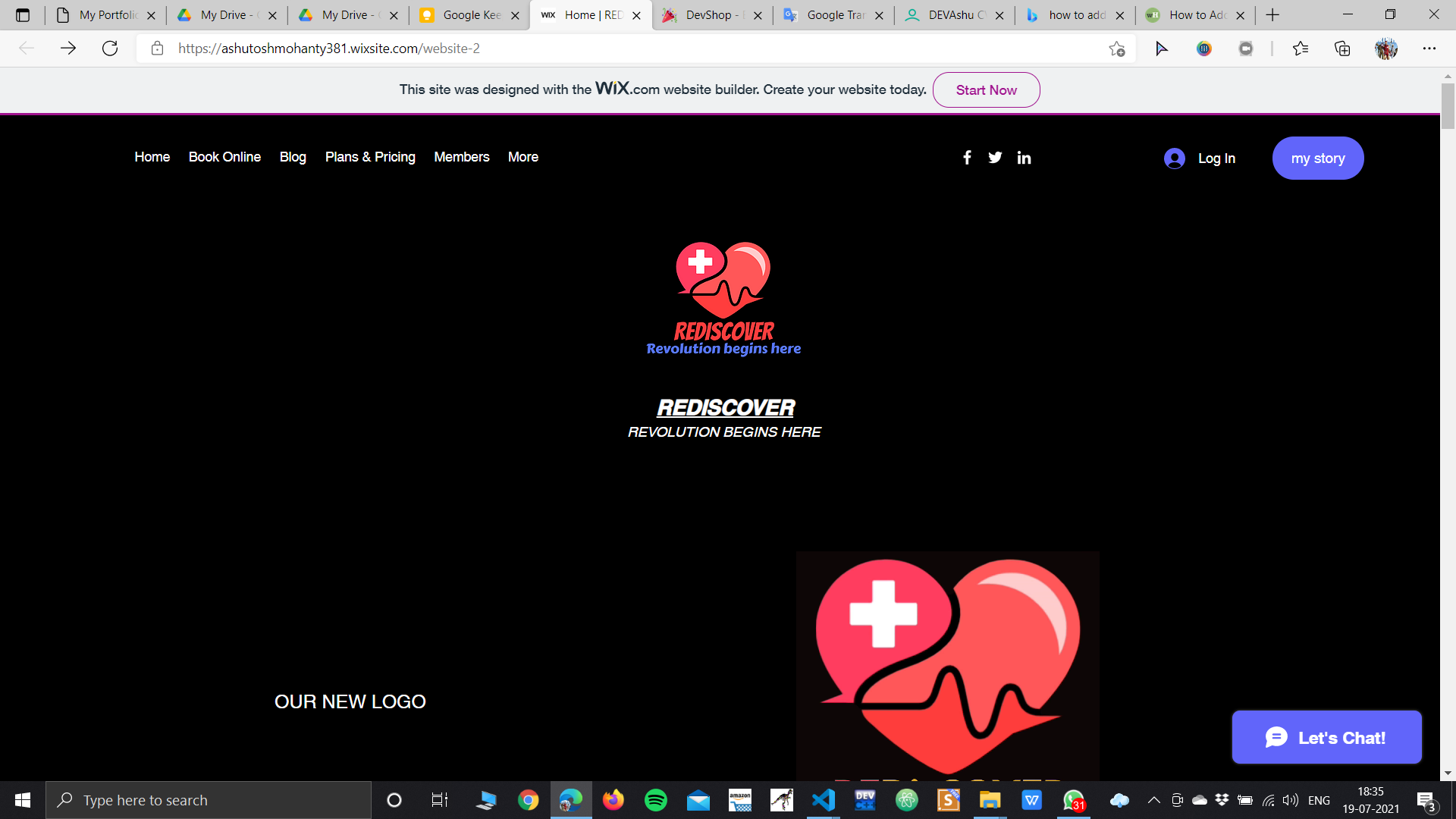
Task: Open Plans & Pricing page
Action: click(x=370, y=157)
